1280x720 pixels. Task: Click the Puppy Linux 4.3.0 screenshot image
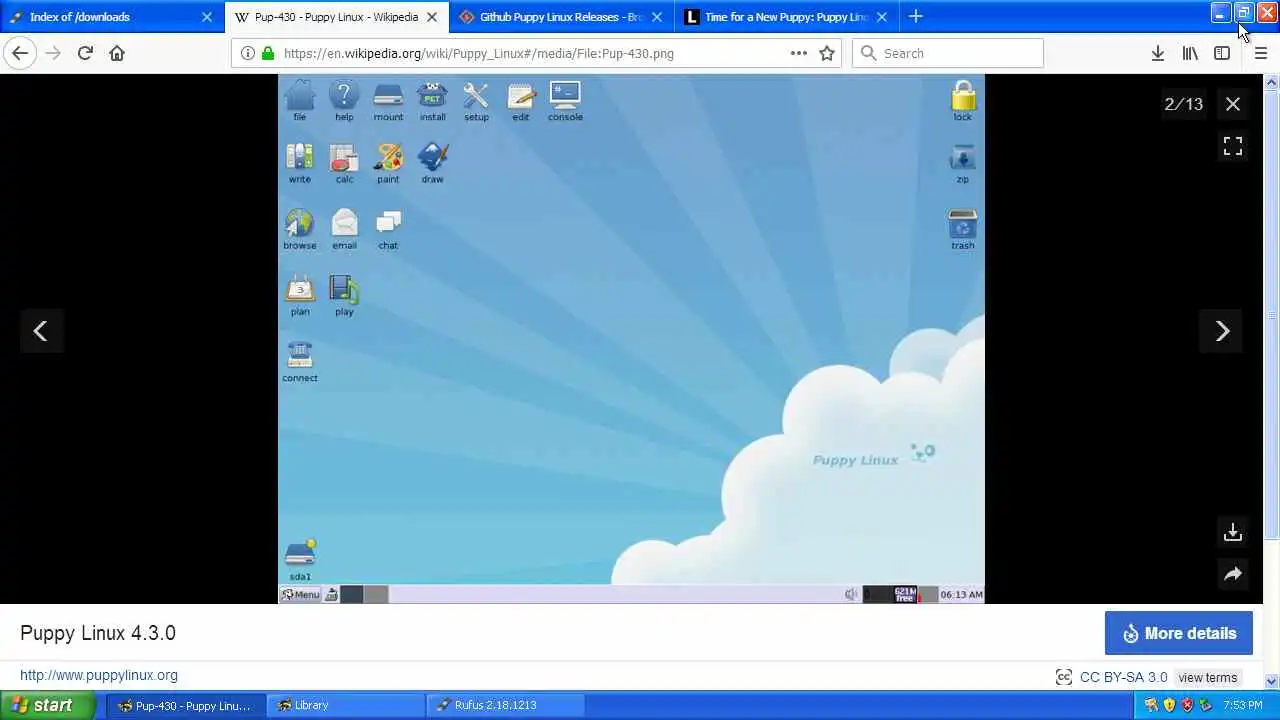click(x=631, y=339)
